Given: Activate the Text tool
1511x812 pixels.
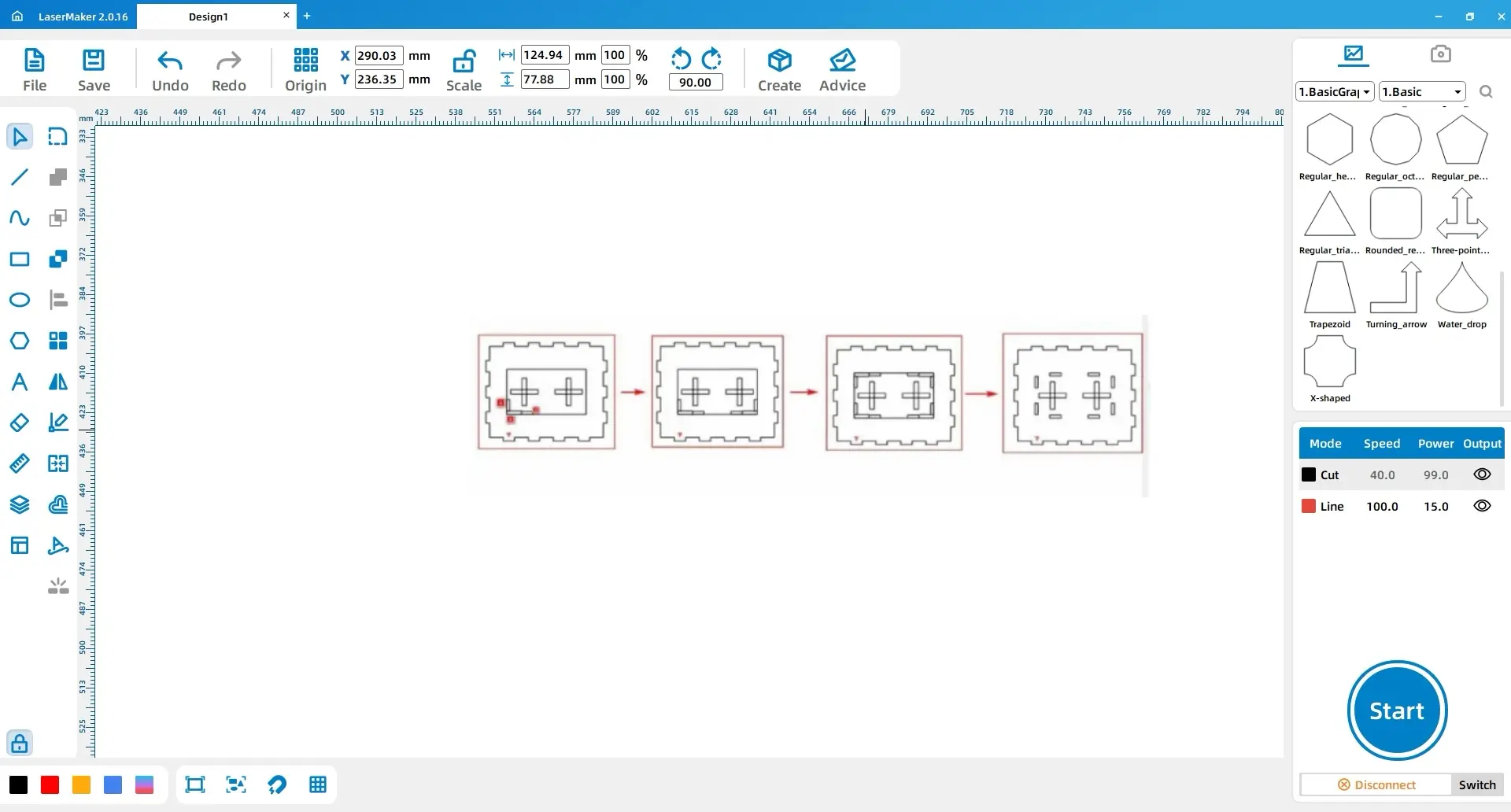Looking at the screenshot, I should tap(20, 382).
